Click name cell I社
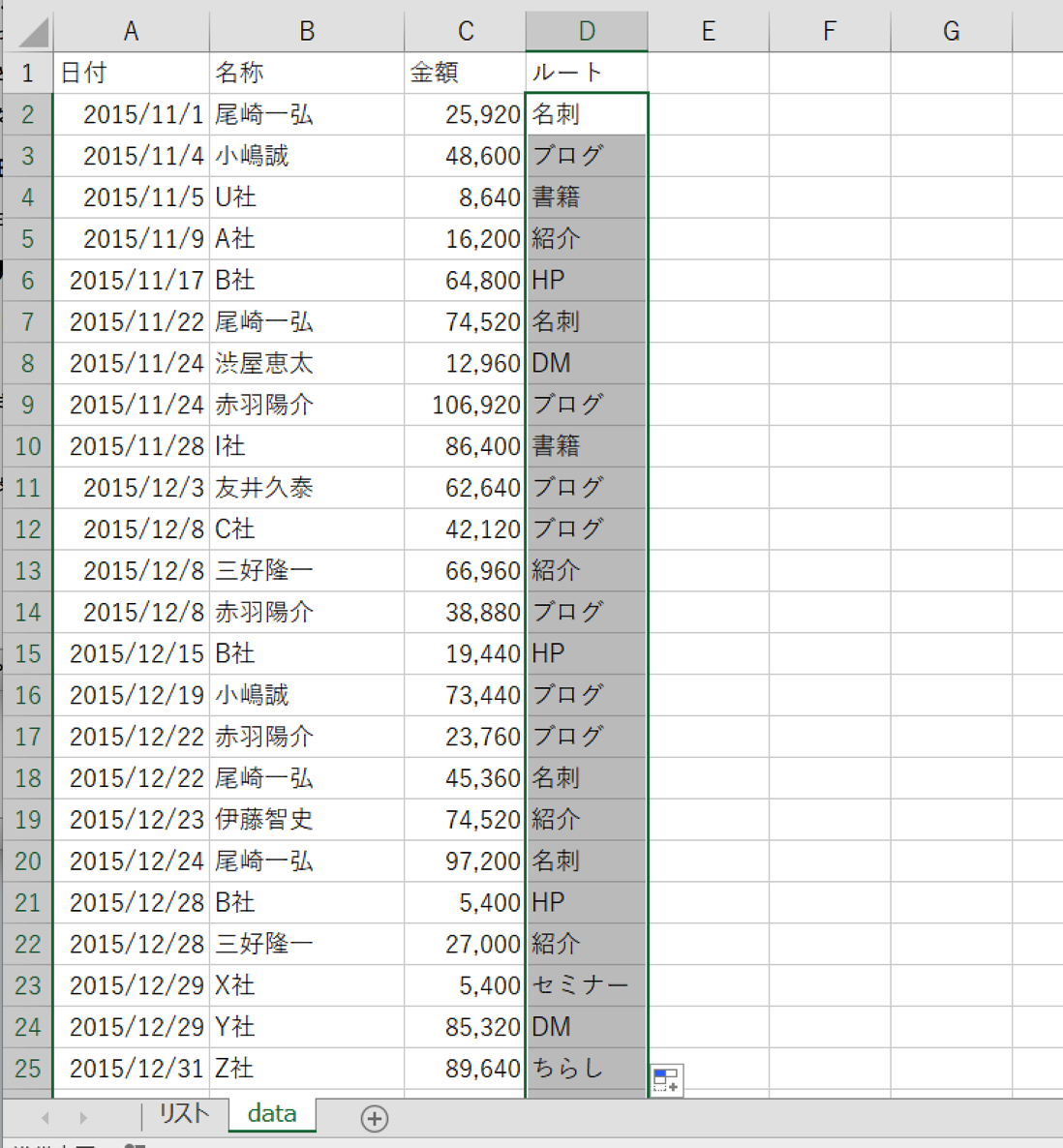This screenshot has width=1063, height=1148. click(307, 446)
